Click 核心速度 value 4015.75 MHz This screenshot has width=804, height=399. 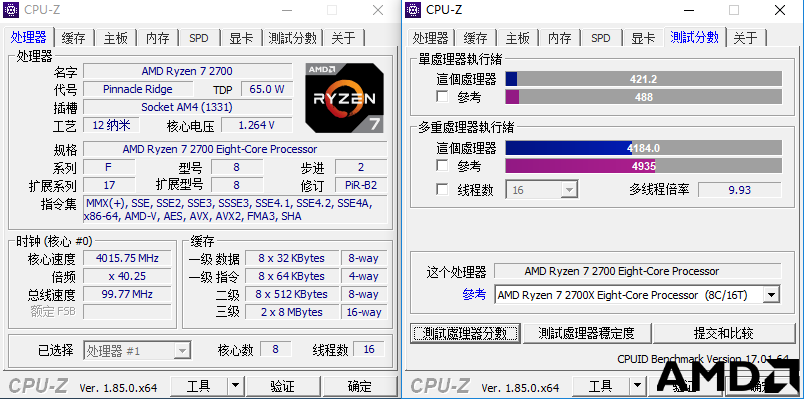[127, 258]
